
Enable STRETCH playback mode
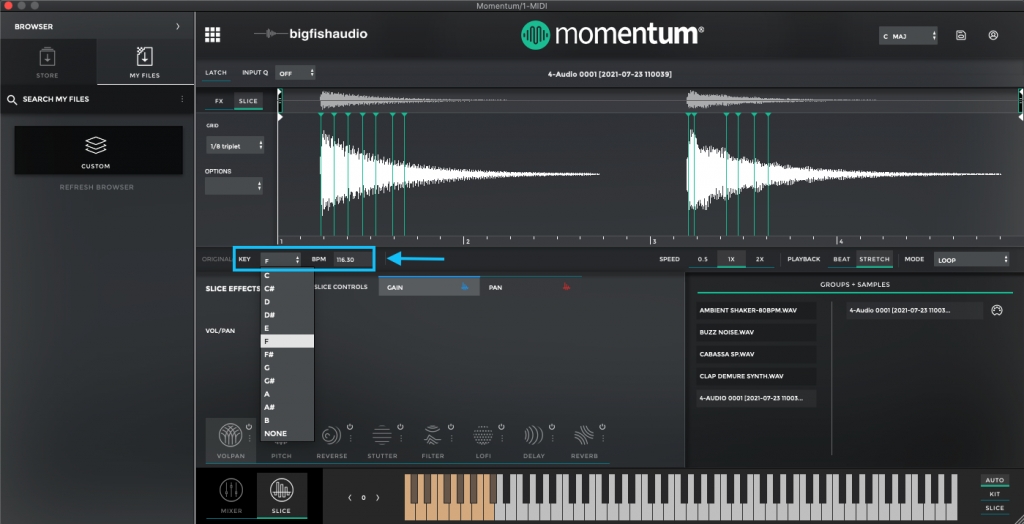(874, 259)
